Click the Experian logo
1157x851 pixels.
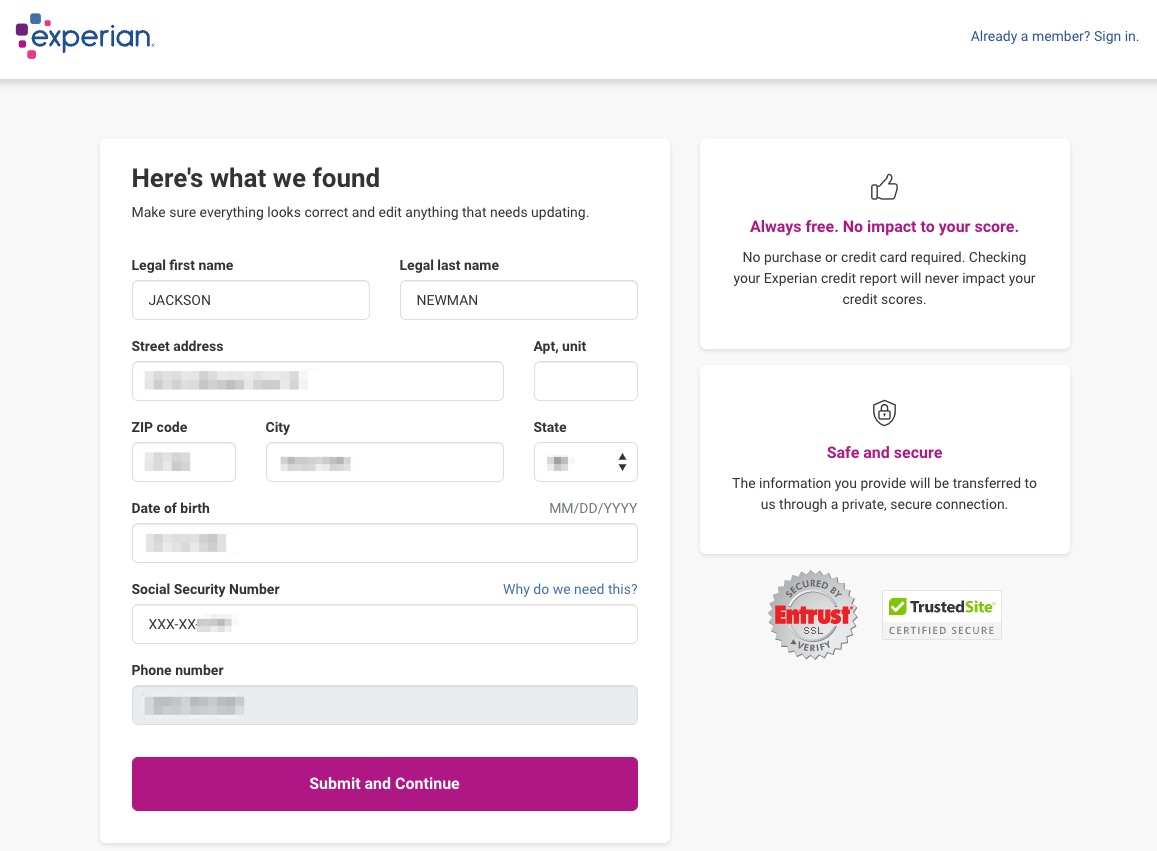(84, 37)
